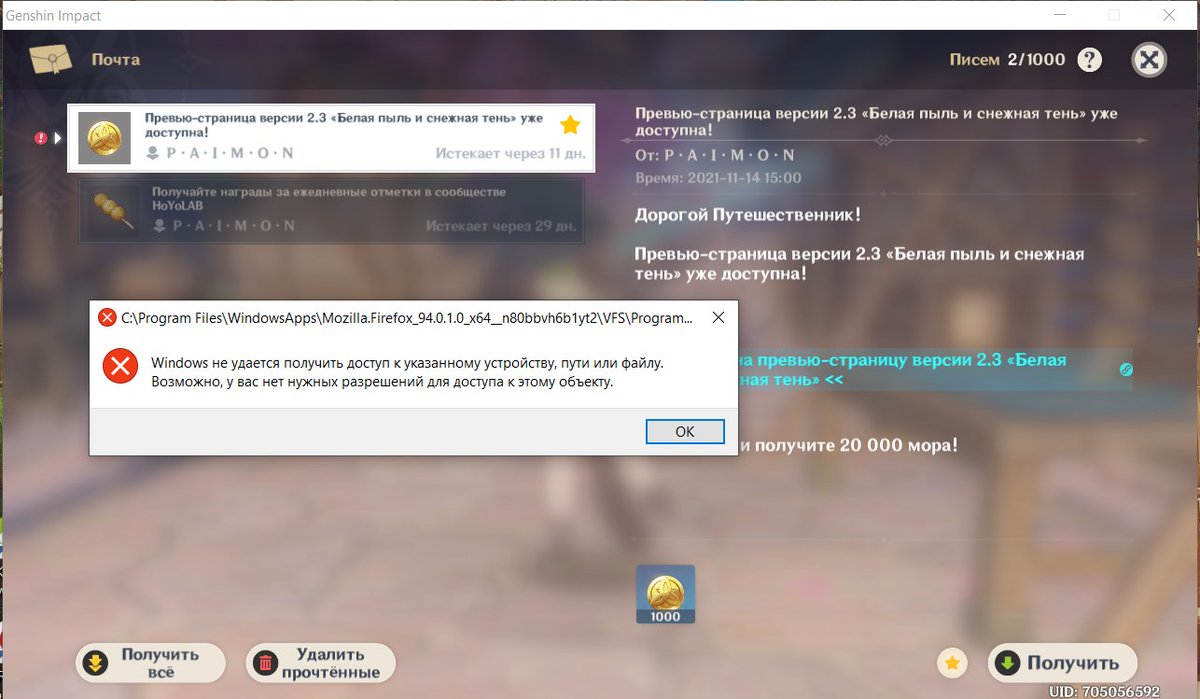Screen dimensions: 1200x699
Task: Minimize the Genshin Impact window
Action: click(x=1060, y=15)
